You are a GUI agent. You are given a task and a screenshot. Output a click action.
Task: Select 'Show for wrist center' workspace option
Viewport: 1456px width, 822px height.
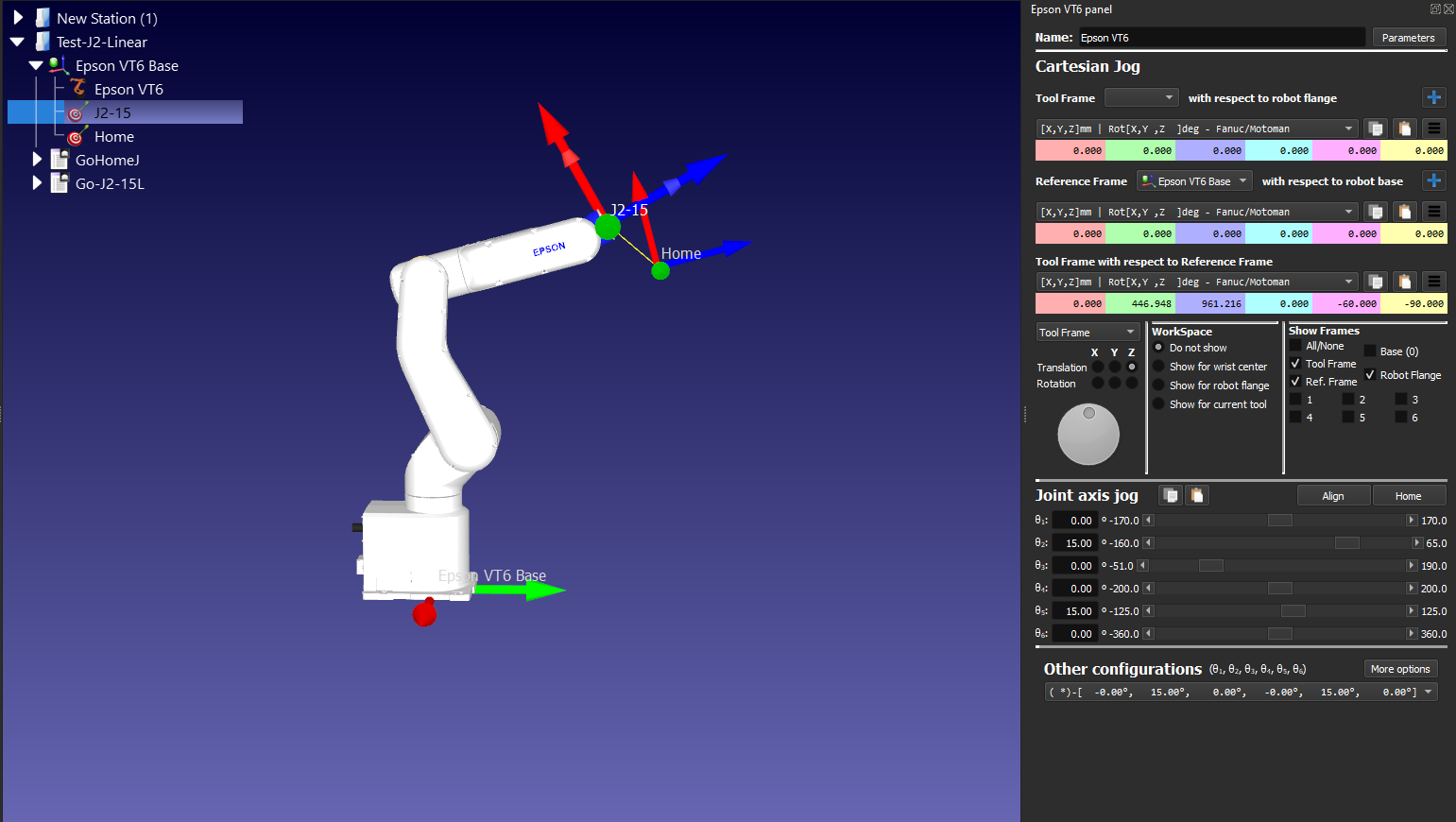click(1158, 367)
